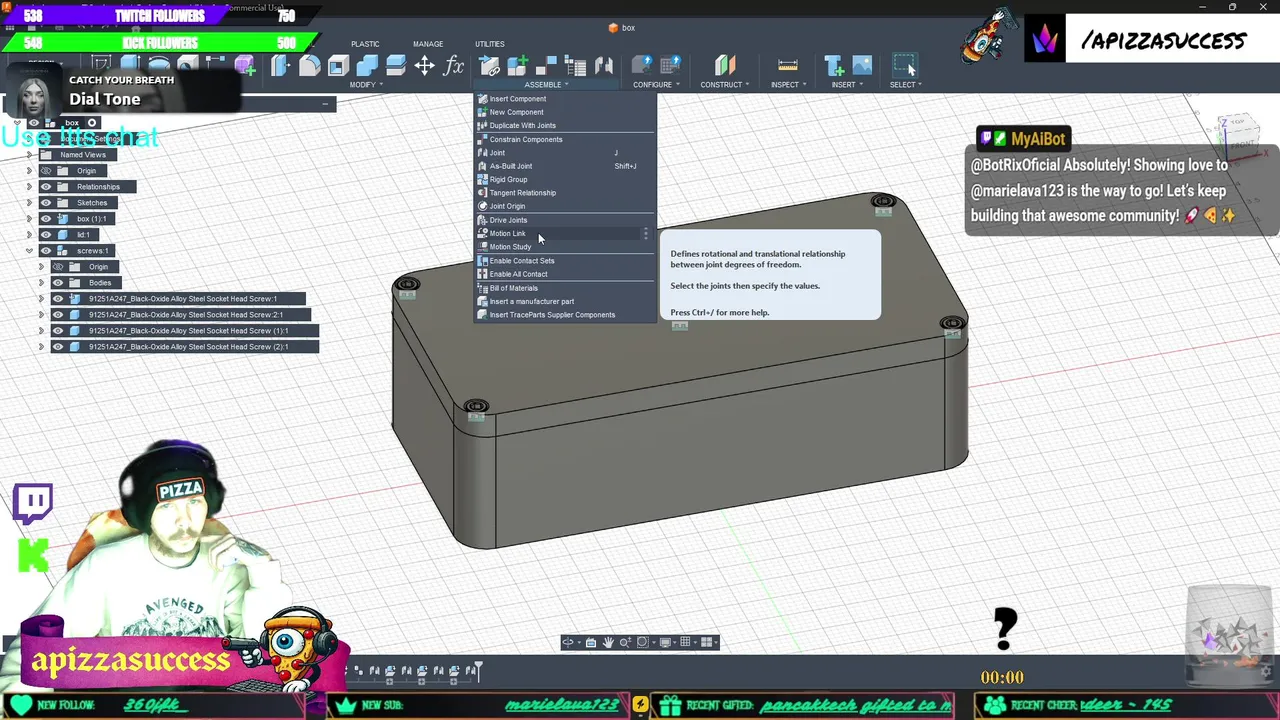Select As-Built Joint menu entry
Screen dimensions: 1280x720
coord(565,166)
